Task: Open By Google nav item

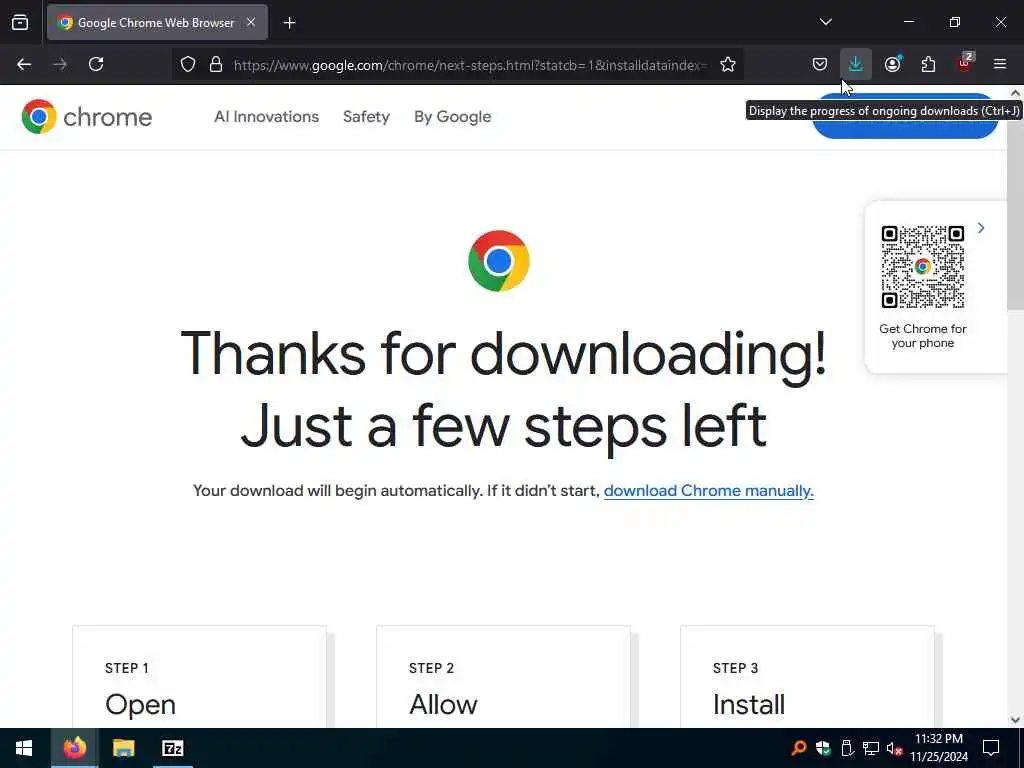Action: point(453,117)
